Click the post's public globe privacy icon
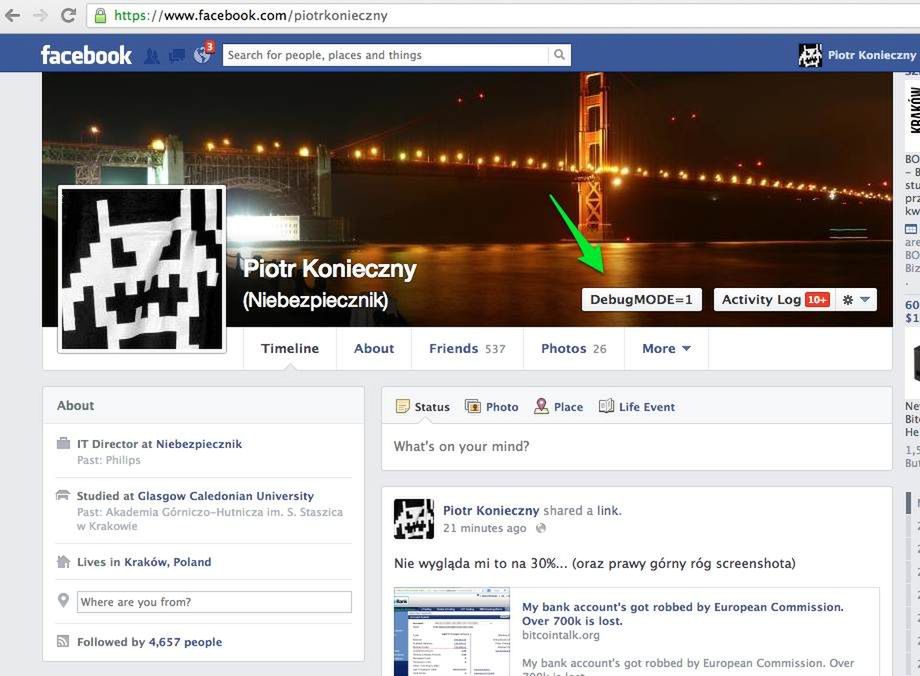The width and height of the screenshot is (920, 676). (541, 528)
